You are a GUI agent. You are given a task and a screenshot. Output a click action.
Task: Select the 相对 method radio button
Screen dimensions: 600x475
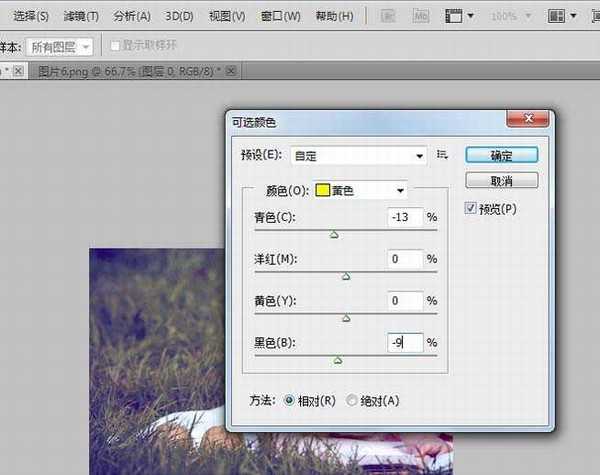click(x=290, y=401)
